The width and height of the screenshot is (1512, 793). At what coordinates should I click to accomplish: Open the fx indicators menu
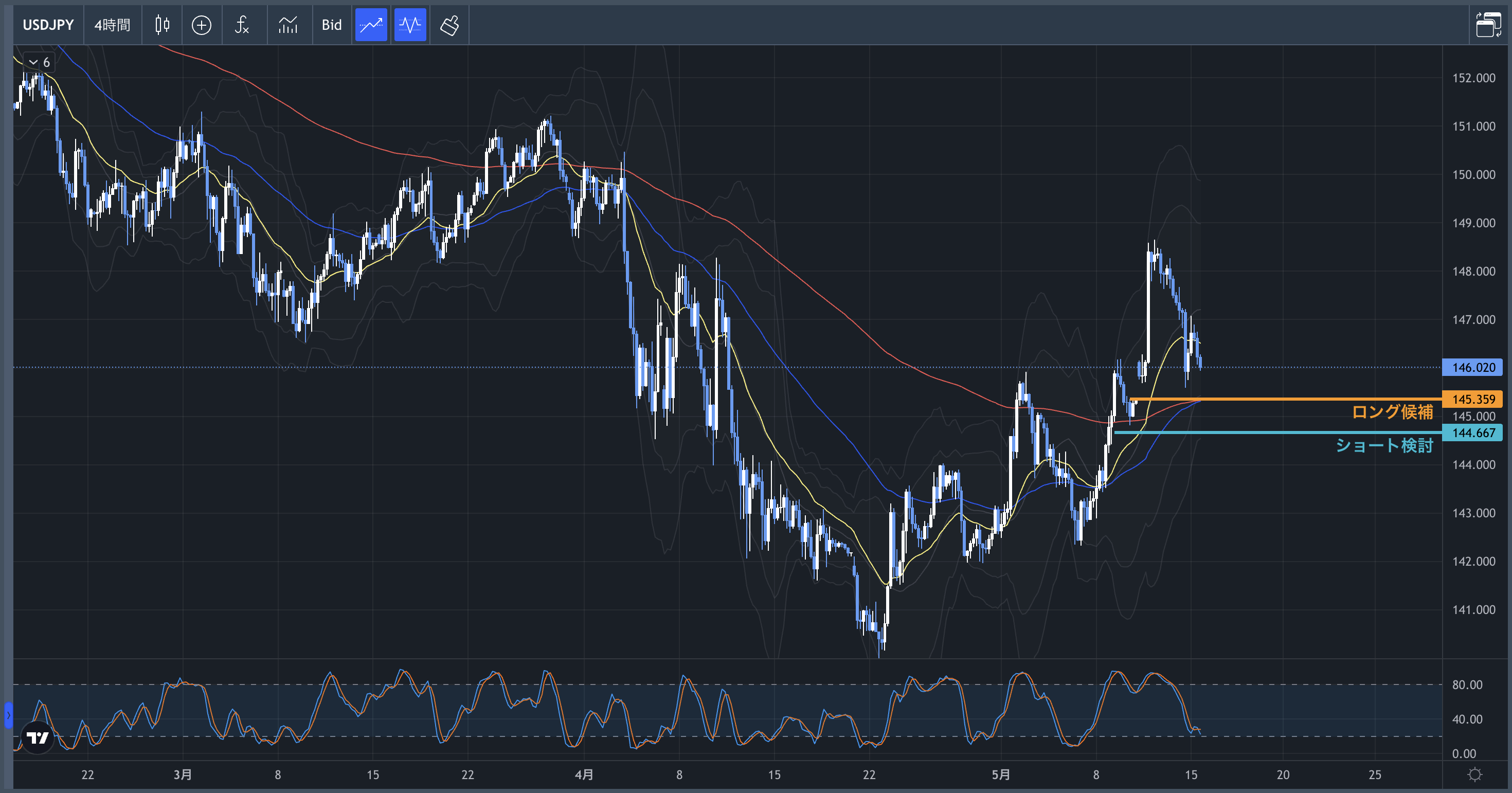pyautogui.click(x=242, y=25)
